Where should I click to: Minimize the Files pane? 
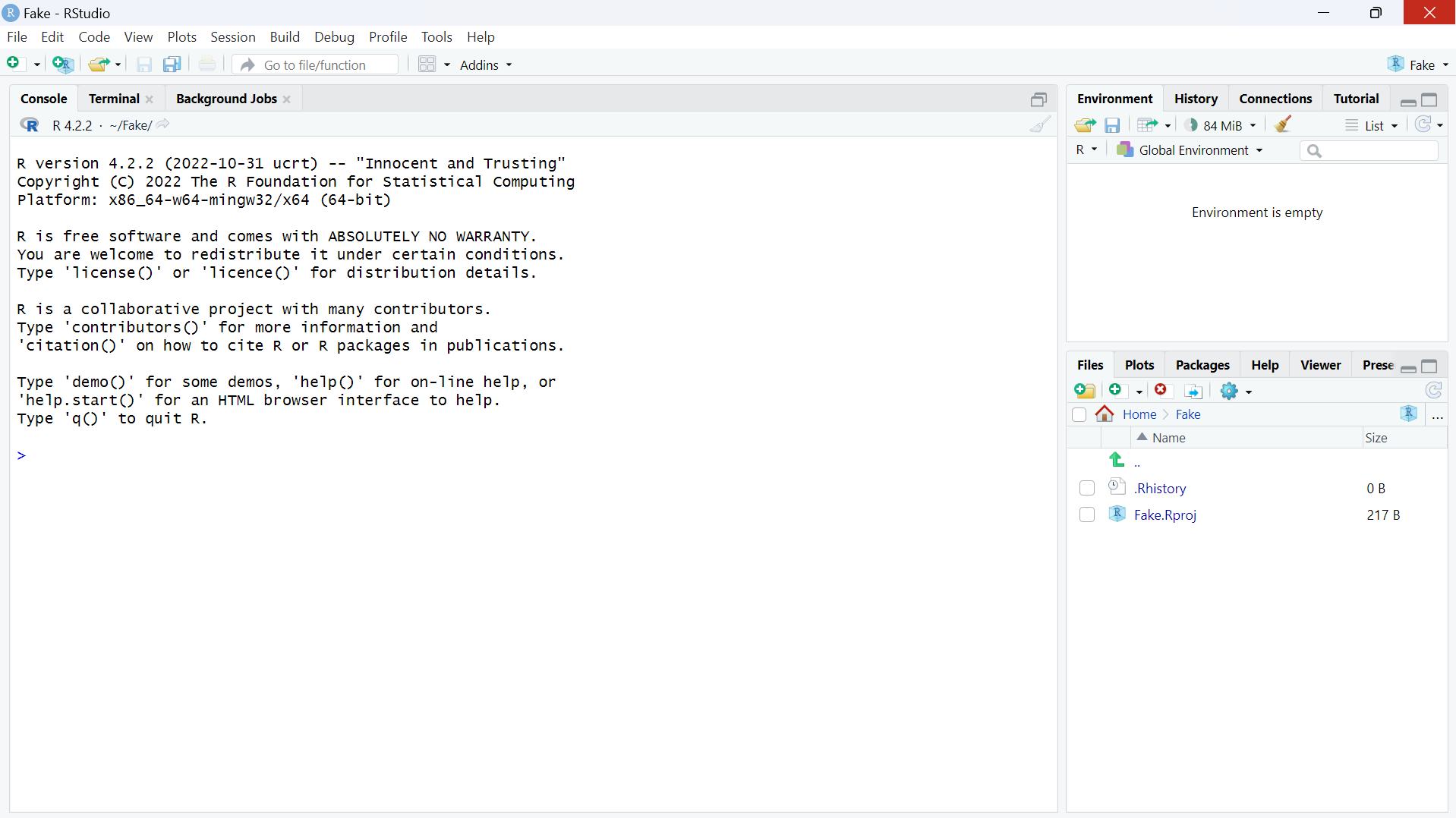(x=1408, y=367)
